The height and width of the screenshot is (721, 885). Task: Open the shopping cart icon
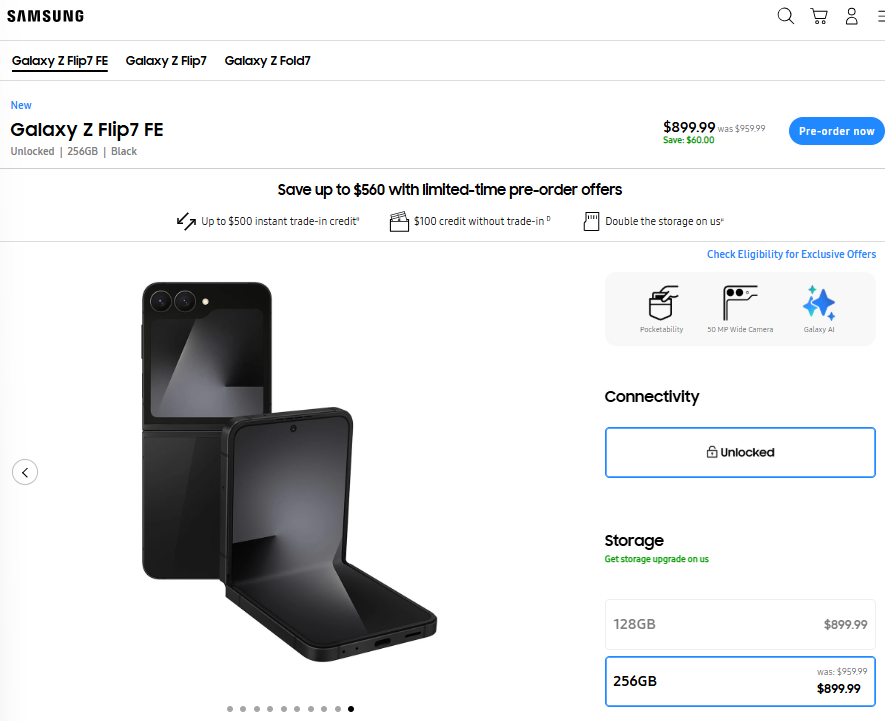819,16
